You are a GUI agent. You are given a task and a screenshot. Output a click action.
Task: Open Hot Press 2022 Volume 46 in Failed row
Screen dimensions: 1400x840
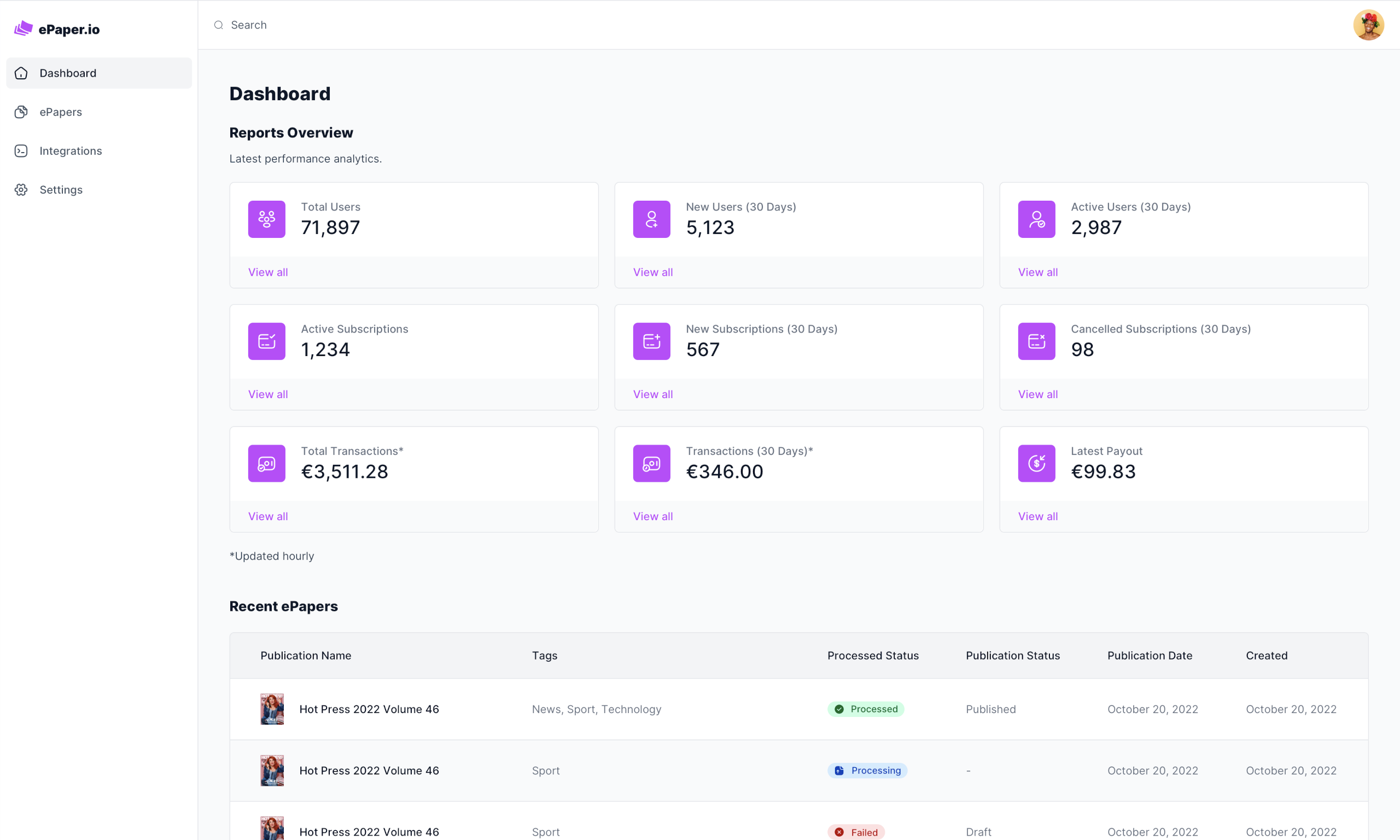[x=369, y=832]
